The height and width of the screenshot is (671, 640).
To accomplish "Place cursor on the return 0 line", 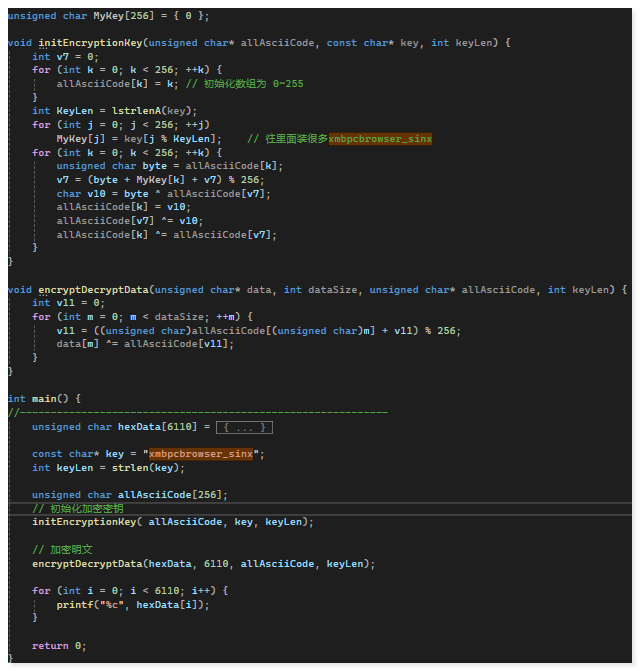I will 58,645.
